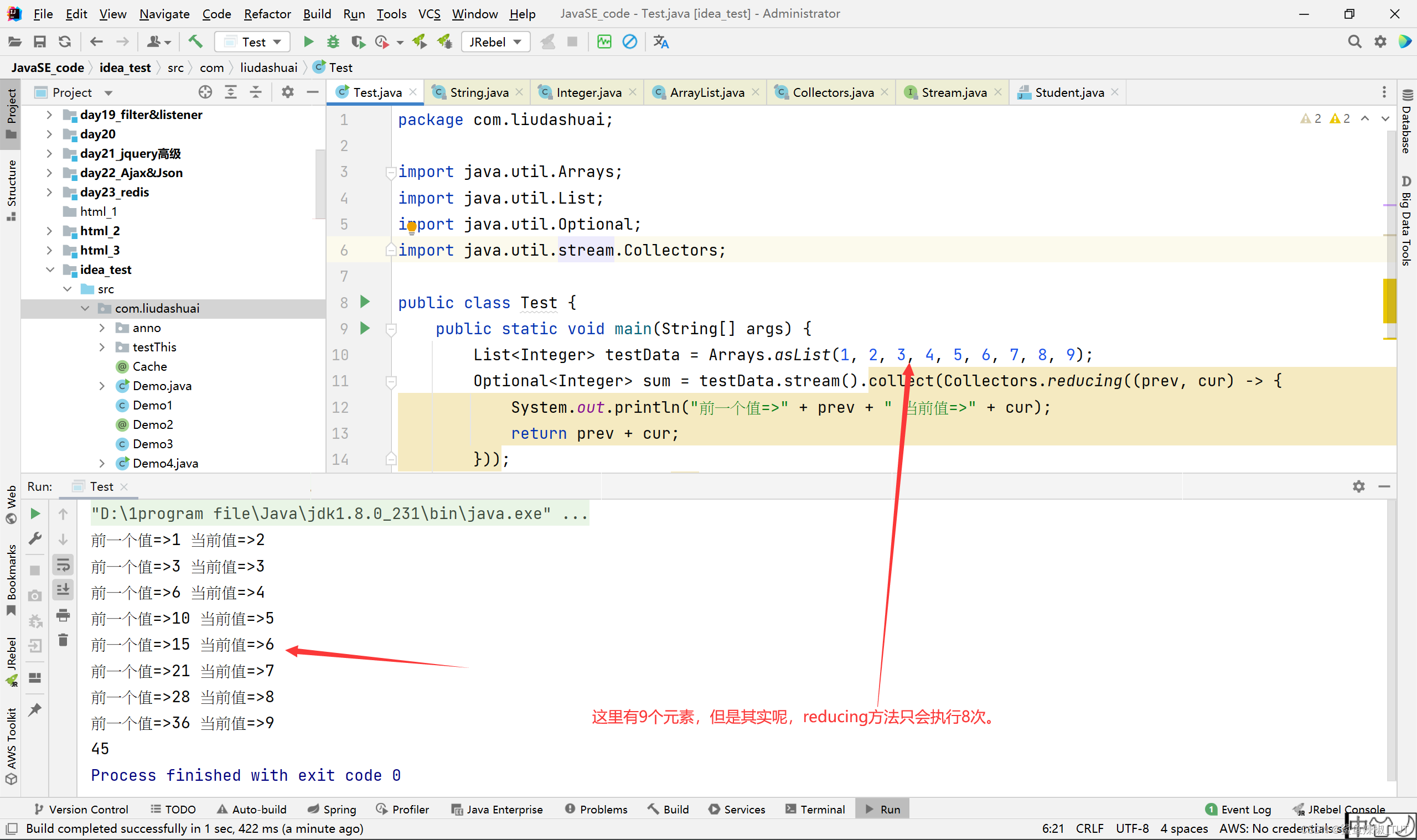Click the Open folder toolbar icon

point(15,42)
